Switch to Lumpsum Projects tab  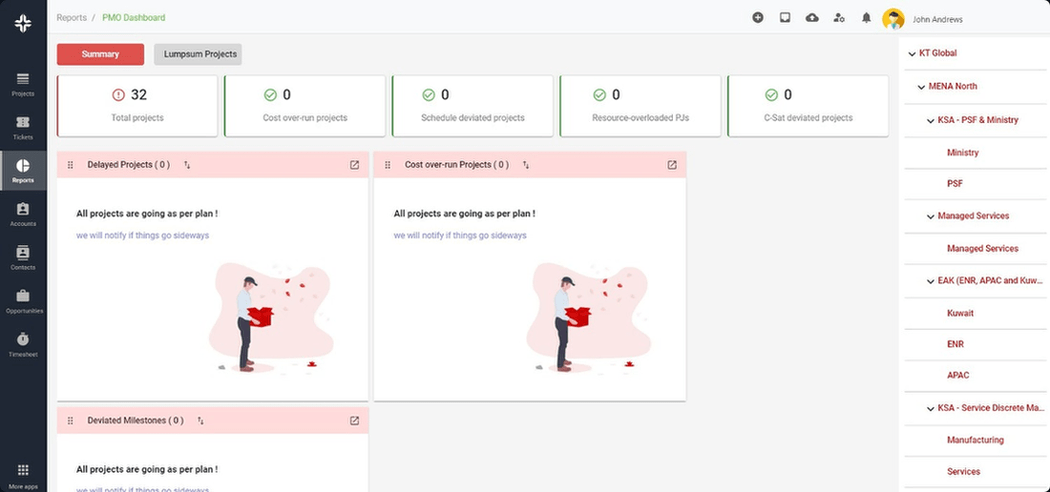tap(198, 54)
